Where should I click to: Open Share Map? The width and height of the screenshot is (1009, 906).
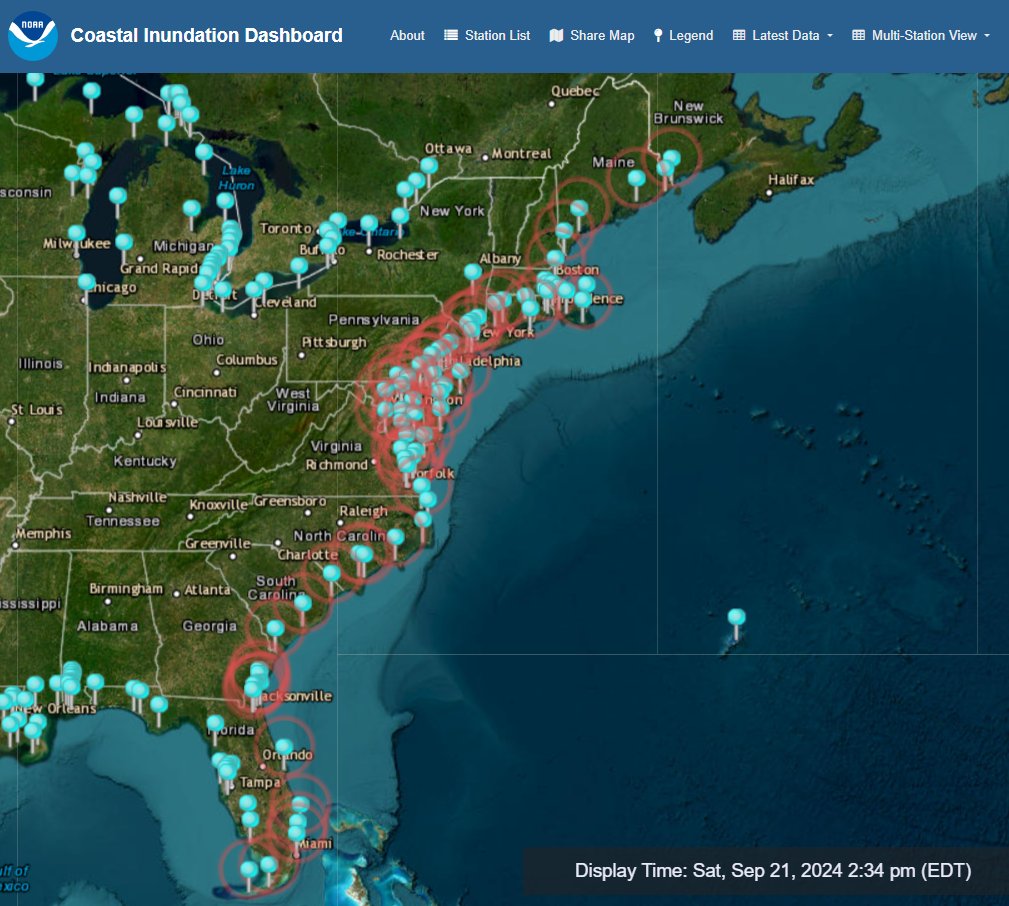592,35
